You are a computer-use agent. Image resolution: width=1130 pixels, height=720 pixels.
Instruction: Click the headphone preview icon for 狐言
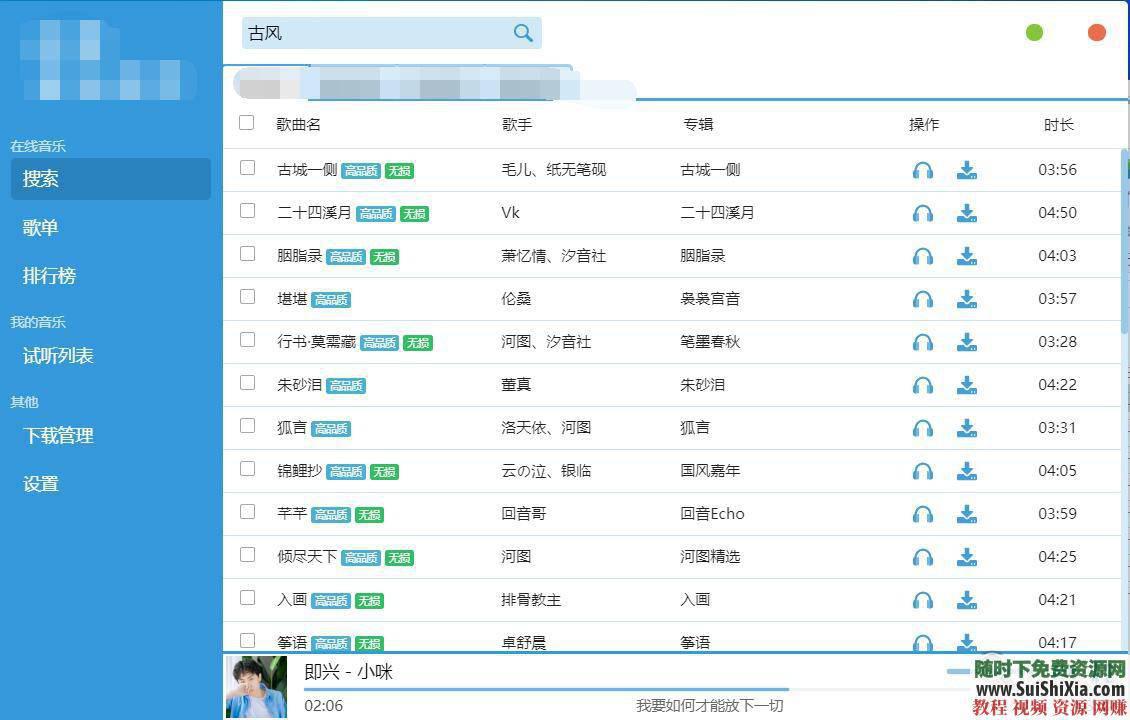[x=922, y=428]
